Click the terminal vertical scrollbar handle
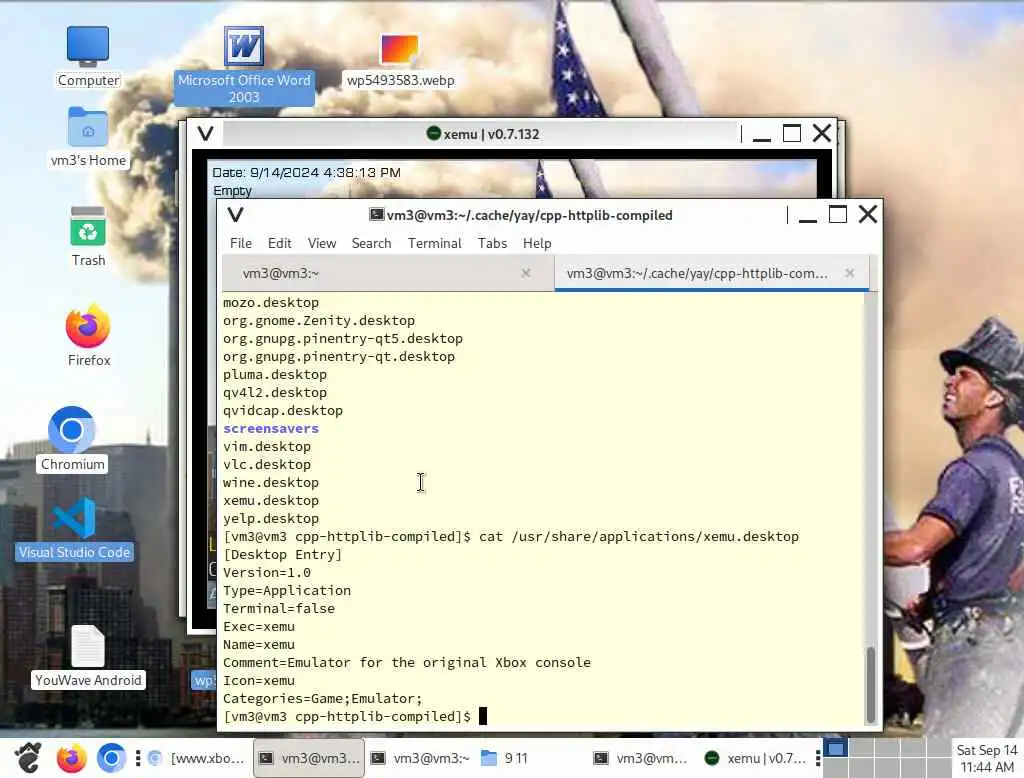The width and height of the screenshot is (1024, 778). pyautogui.click(x=870, y=684)
